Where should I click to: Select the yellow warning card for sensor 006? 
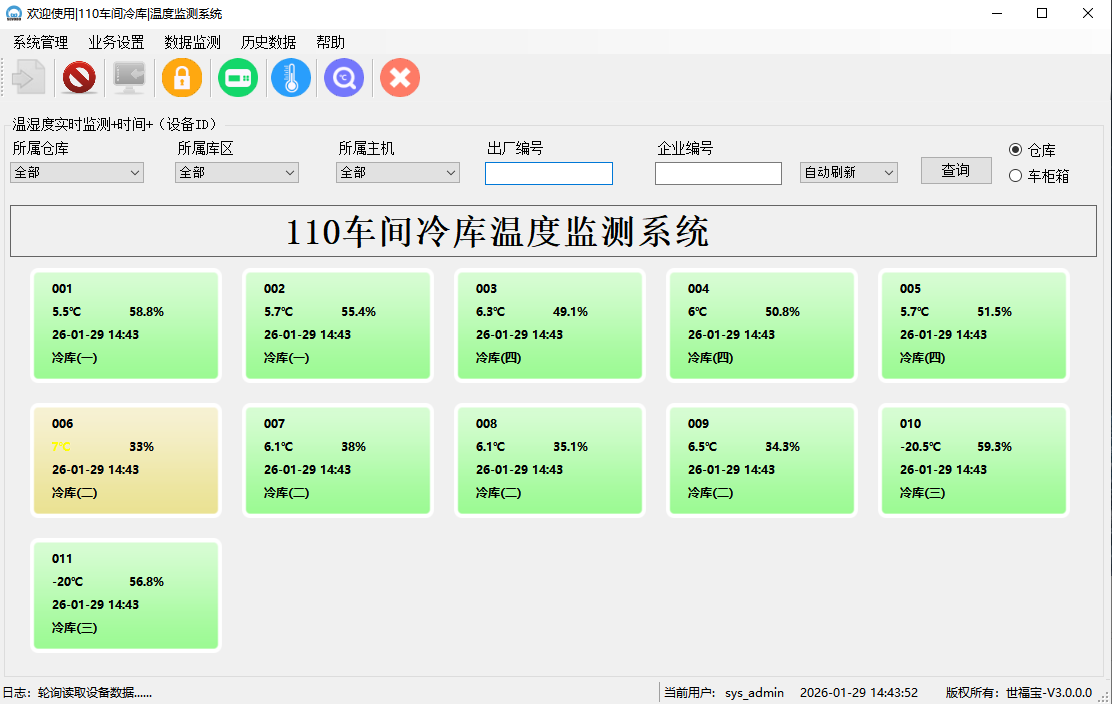click(126, 460)
